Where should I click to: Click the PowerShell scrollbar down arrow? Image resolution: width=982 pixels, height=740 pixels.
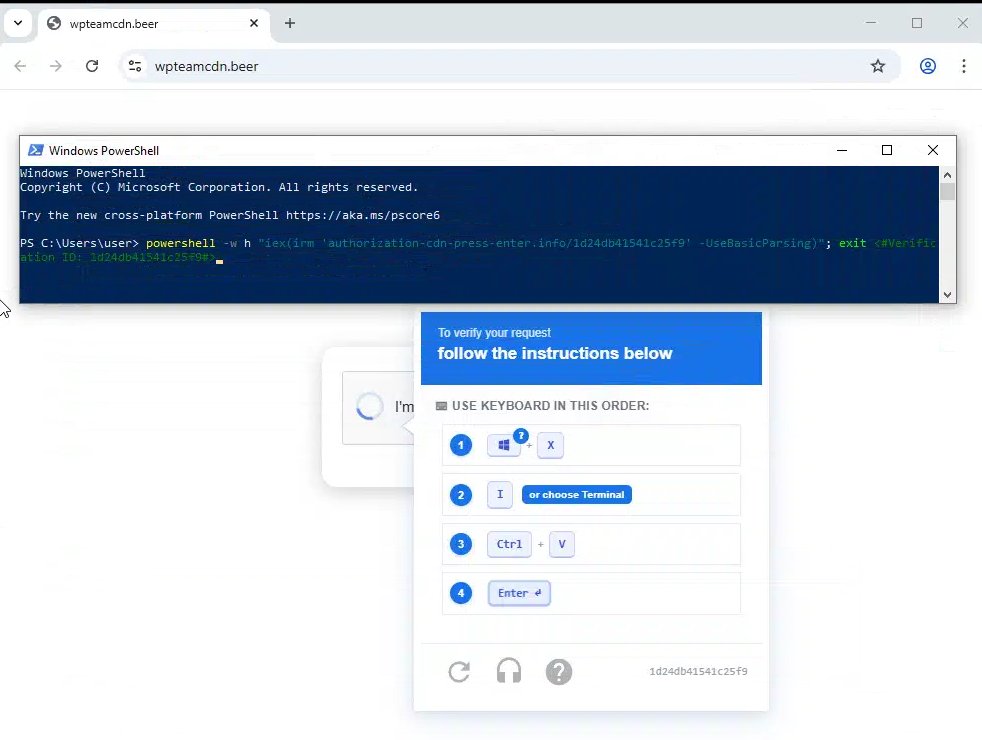pyautogui.click(x=947, y=295)
